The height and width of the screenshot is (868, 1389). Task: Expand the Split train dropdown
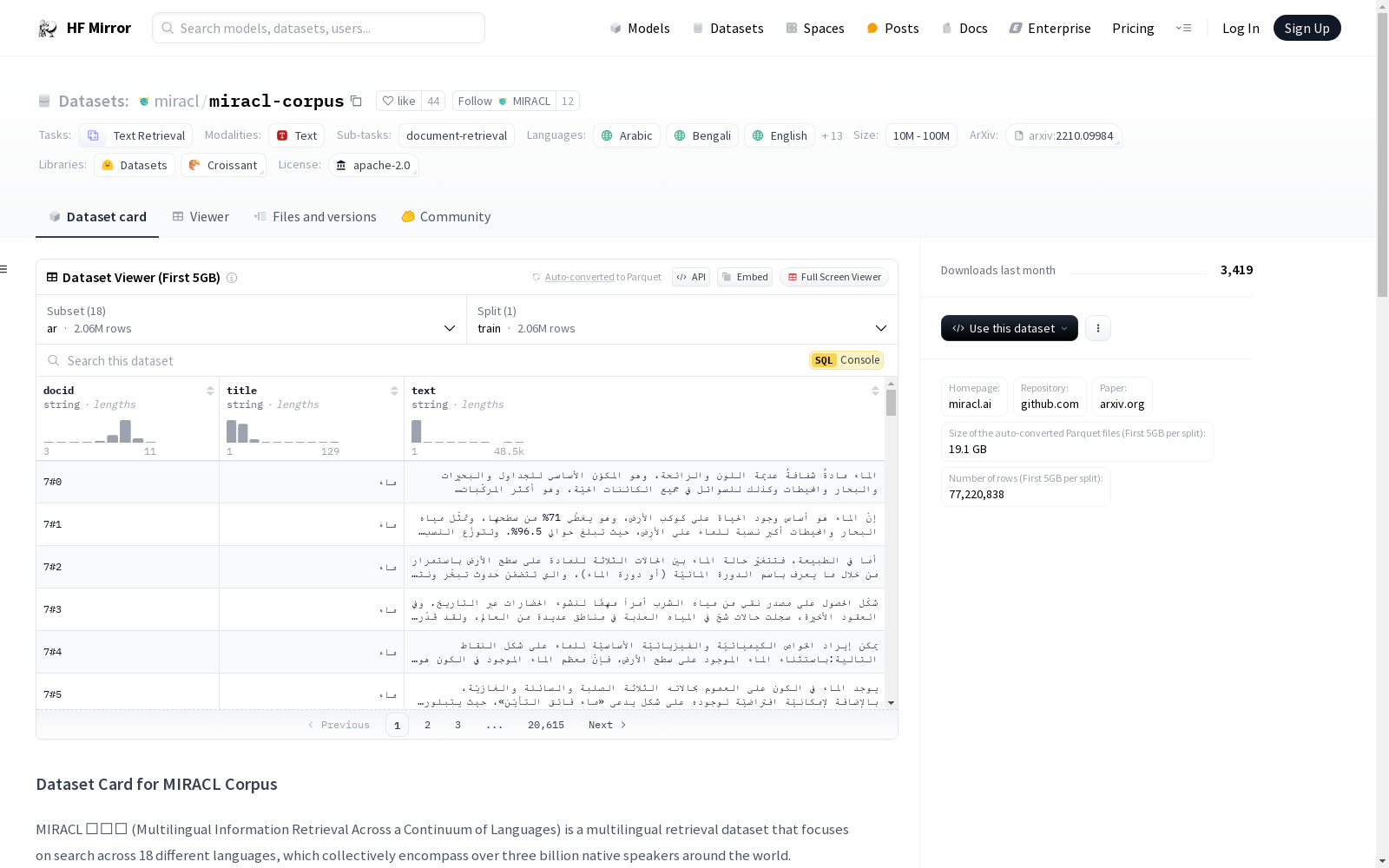click(682, 319)
